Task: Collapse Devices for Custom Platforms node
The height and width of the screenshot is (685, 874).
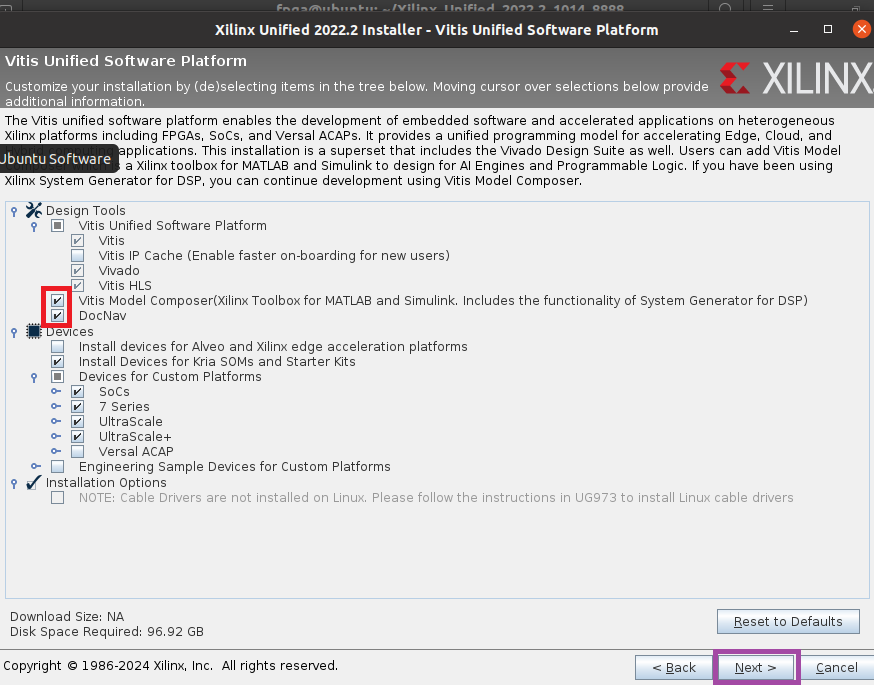Action: coord(34,377)
